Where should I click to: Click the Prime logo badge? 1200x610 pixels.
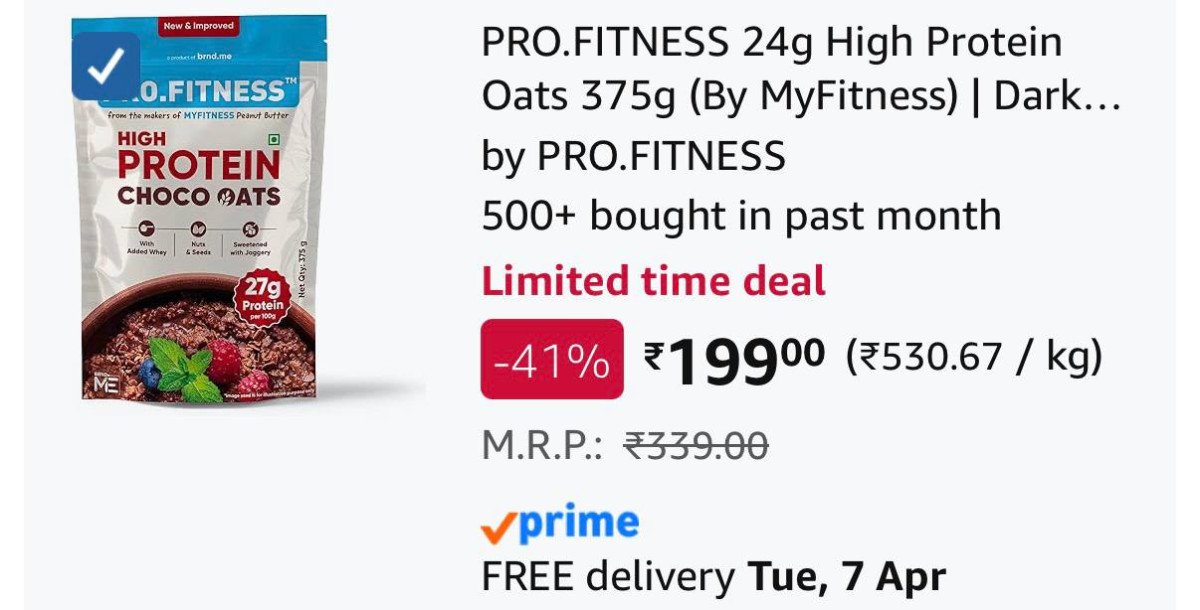point(556,520)
